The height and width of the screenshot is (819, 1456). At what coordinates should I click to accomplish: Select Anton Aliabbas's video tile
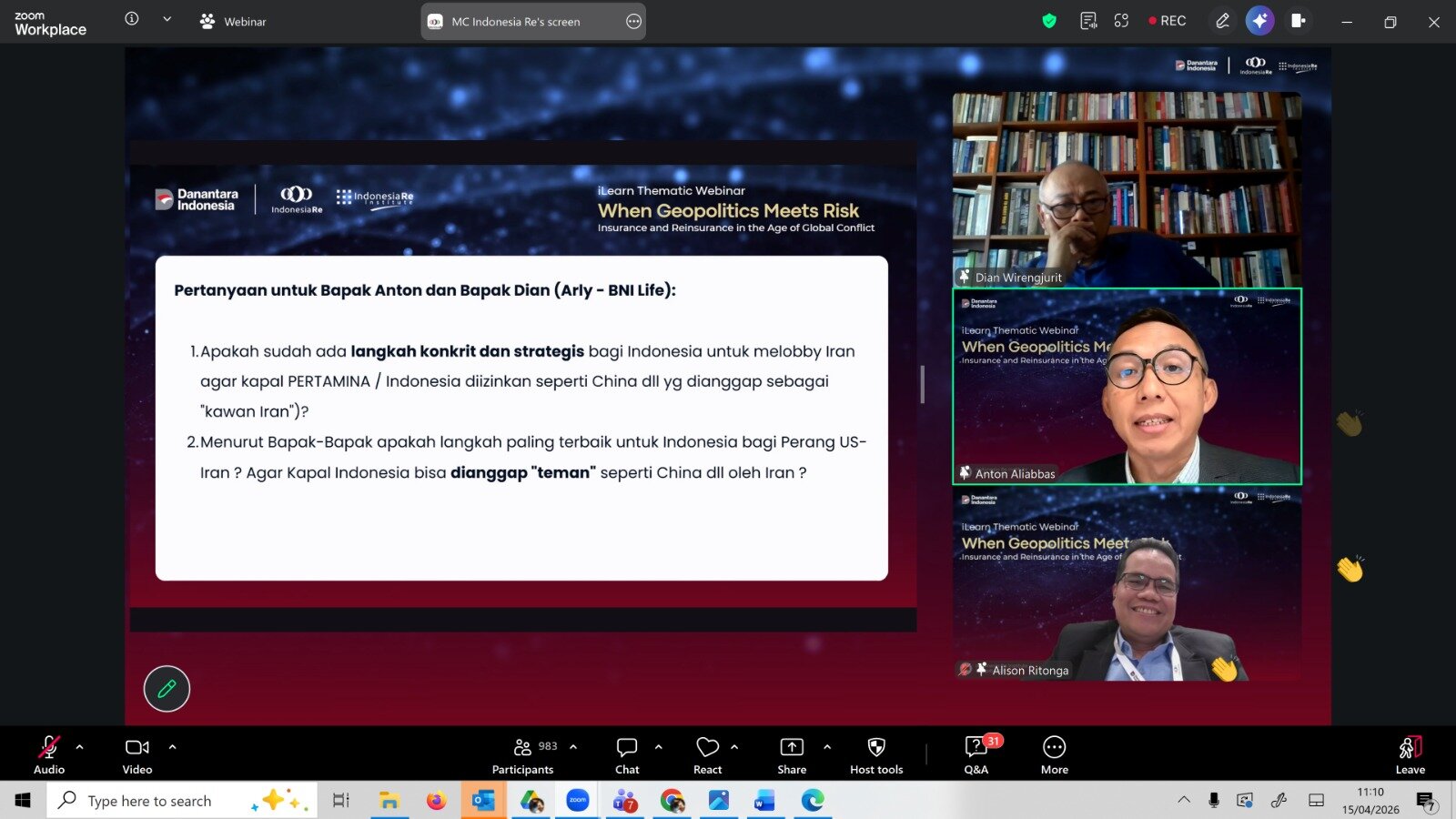[1127, 386]
